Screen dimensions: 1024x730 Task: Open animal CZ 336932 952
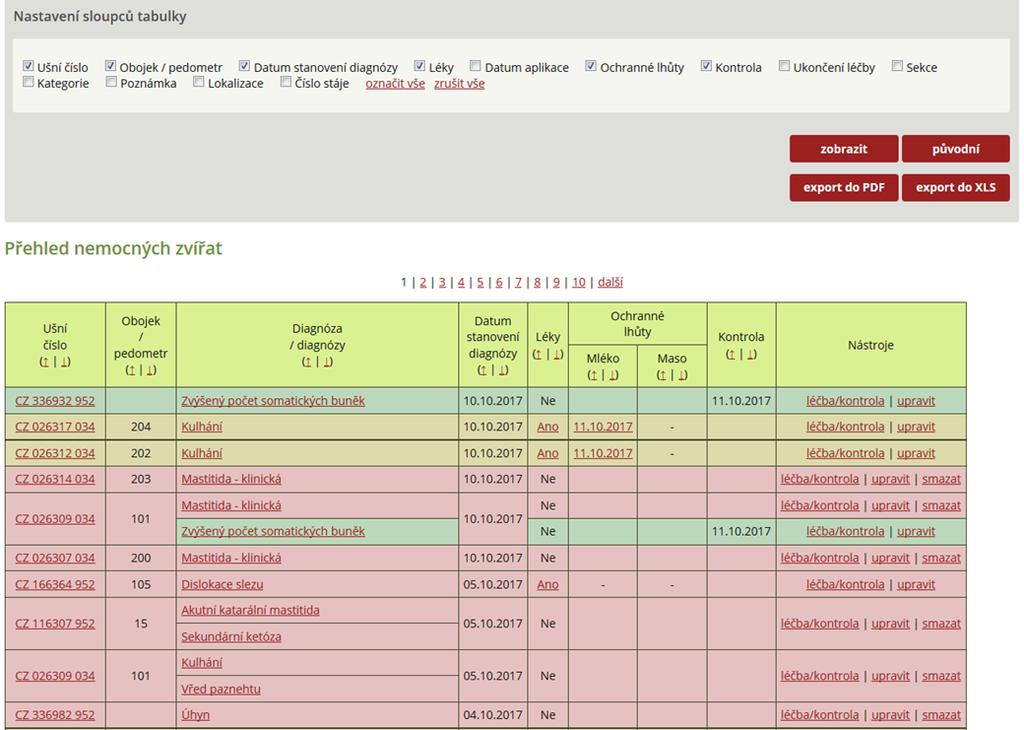(x=55, y=401)
